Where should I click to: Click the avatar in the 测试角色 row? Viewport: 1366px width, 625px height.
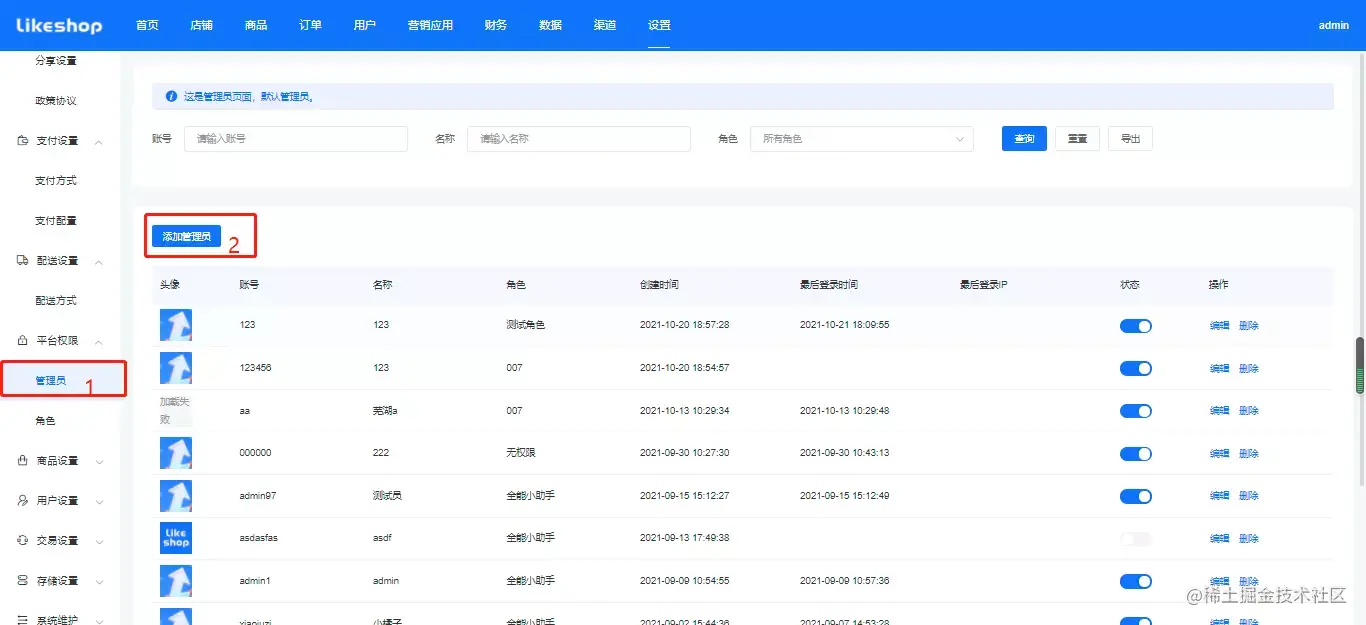point(176,325)
